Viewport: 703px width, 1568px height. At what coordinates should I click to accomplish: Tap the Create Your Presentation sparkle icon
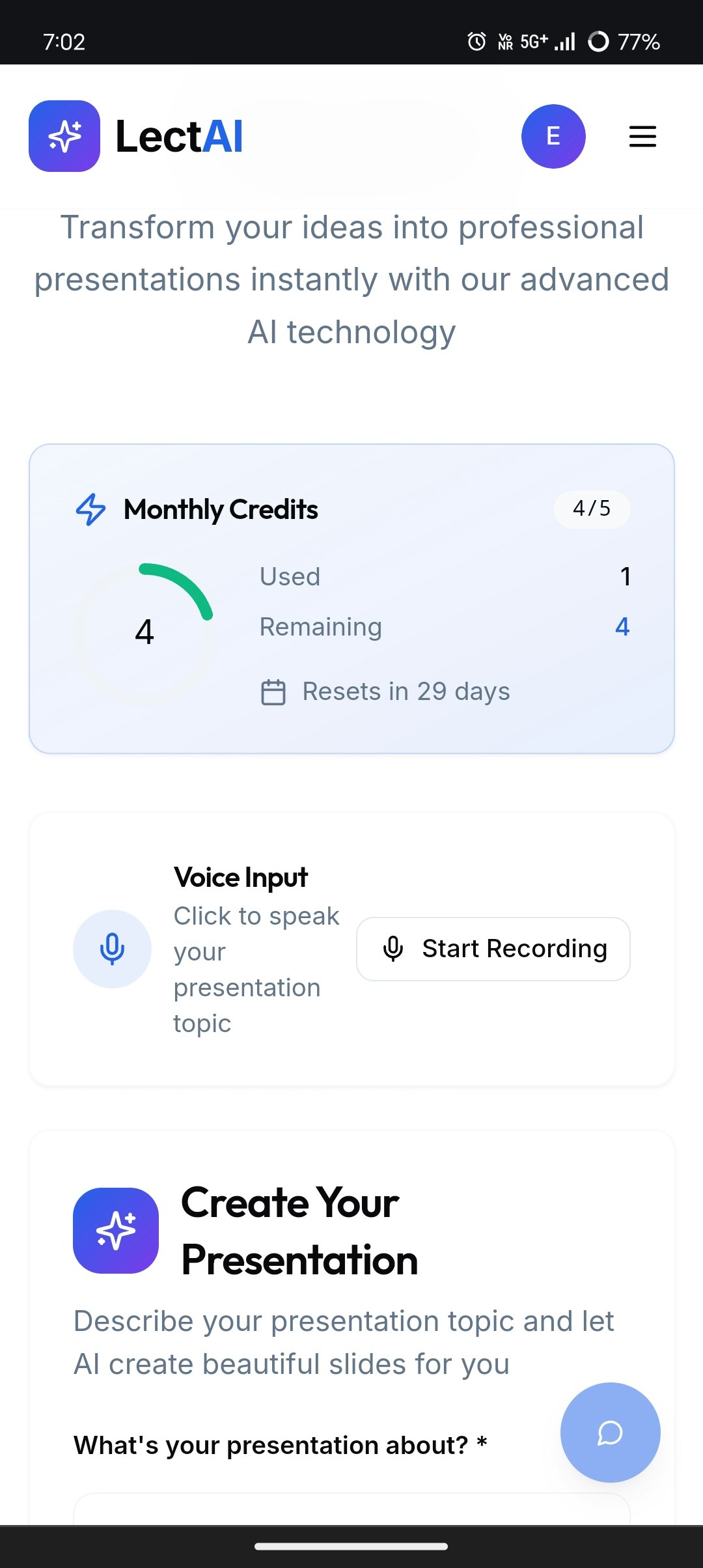coord(116,1230)
